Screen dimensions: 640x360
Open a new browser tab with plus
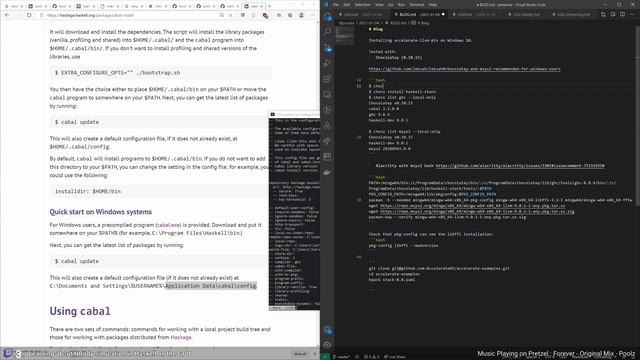click(x=269, y=6)
